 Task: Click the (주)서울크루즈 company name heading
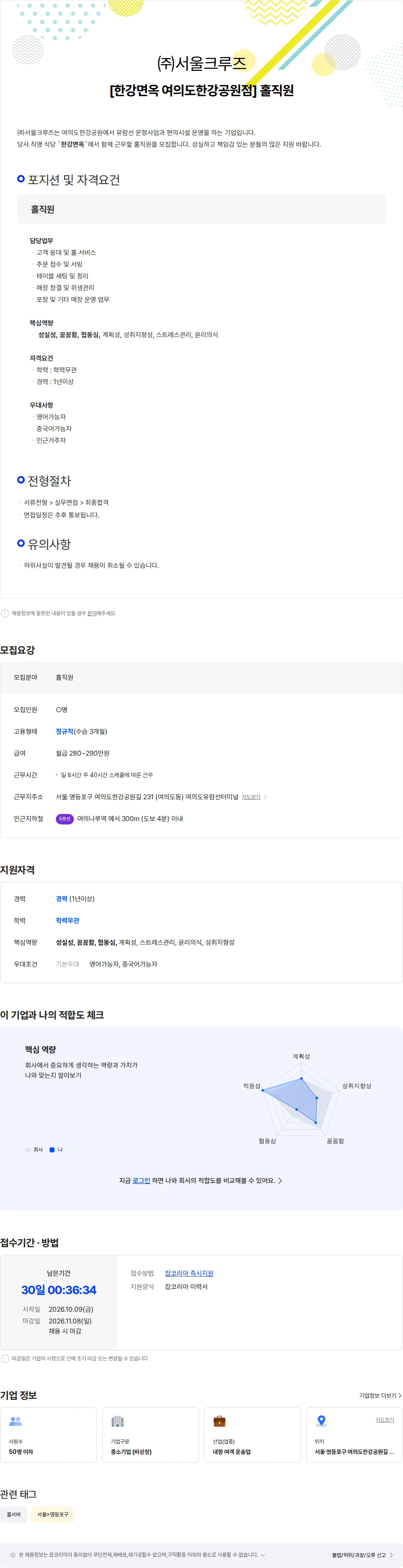pos(201,63)
